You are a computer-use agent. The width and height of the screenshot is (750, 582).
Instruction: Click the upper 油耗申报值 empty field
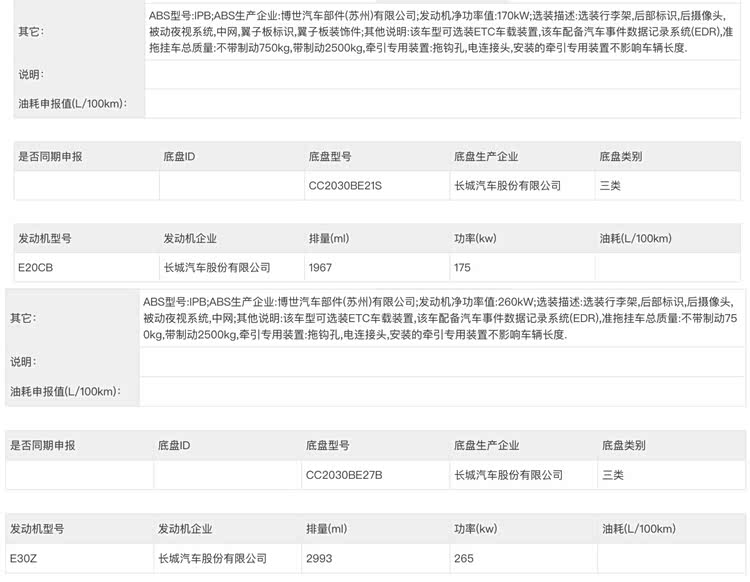pos(442,103)
